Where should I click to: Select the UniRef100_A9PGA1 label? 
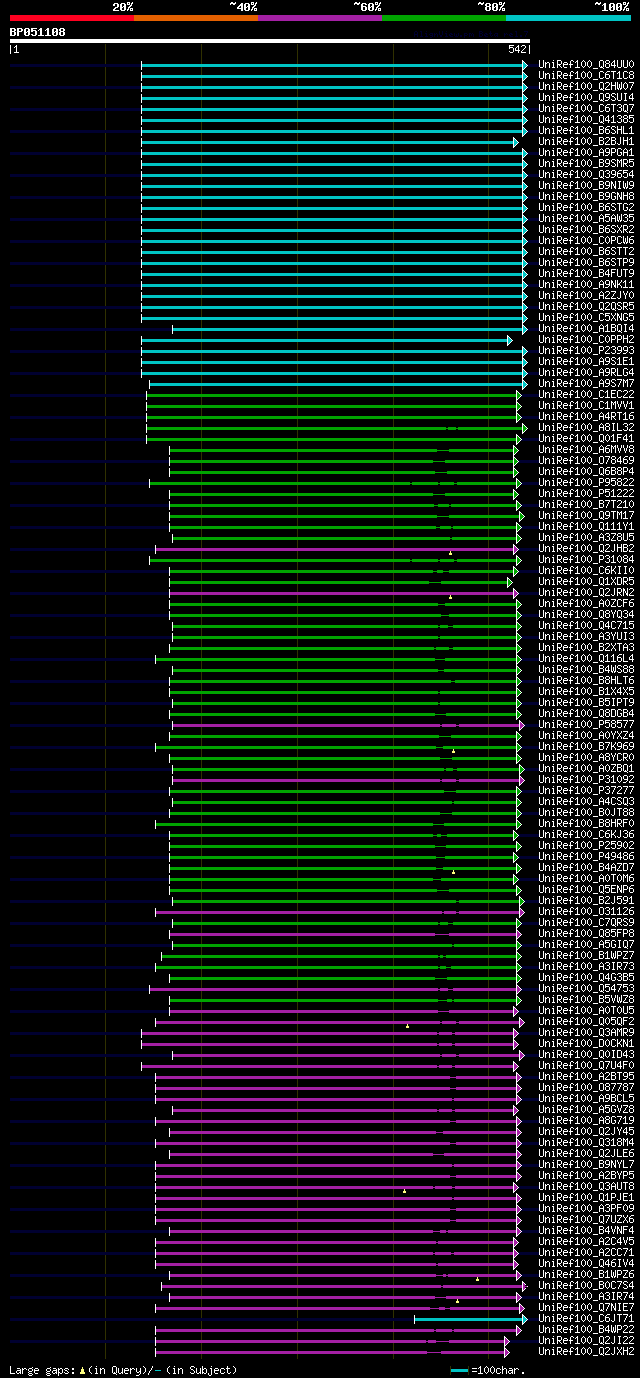[586, 152]
